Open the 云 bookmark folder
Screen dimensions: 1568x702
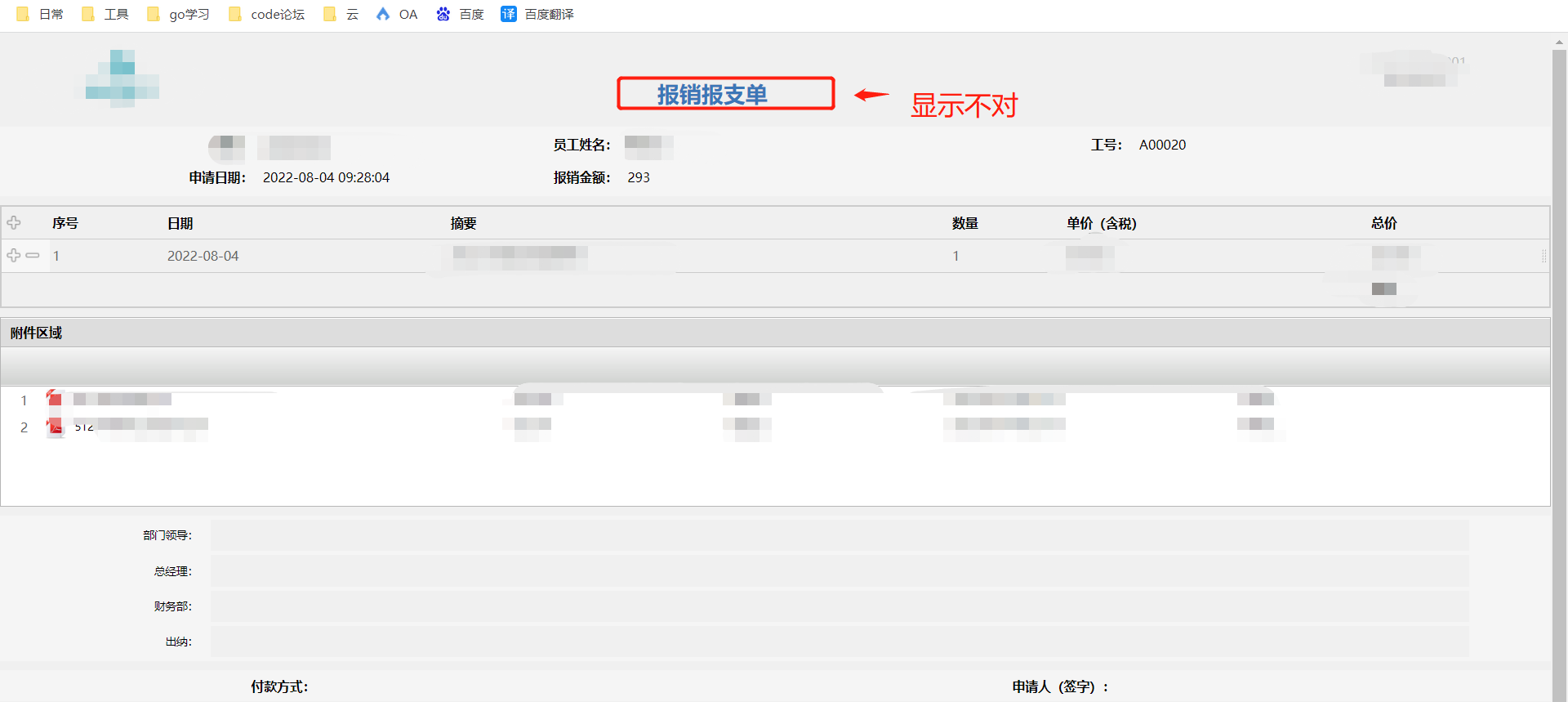[341, 14]
